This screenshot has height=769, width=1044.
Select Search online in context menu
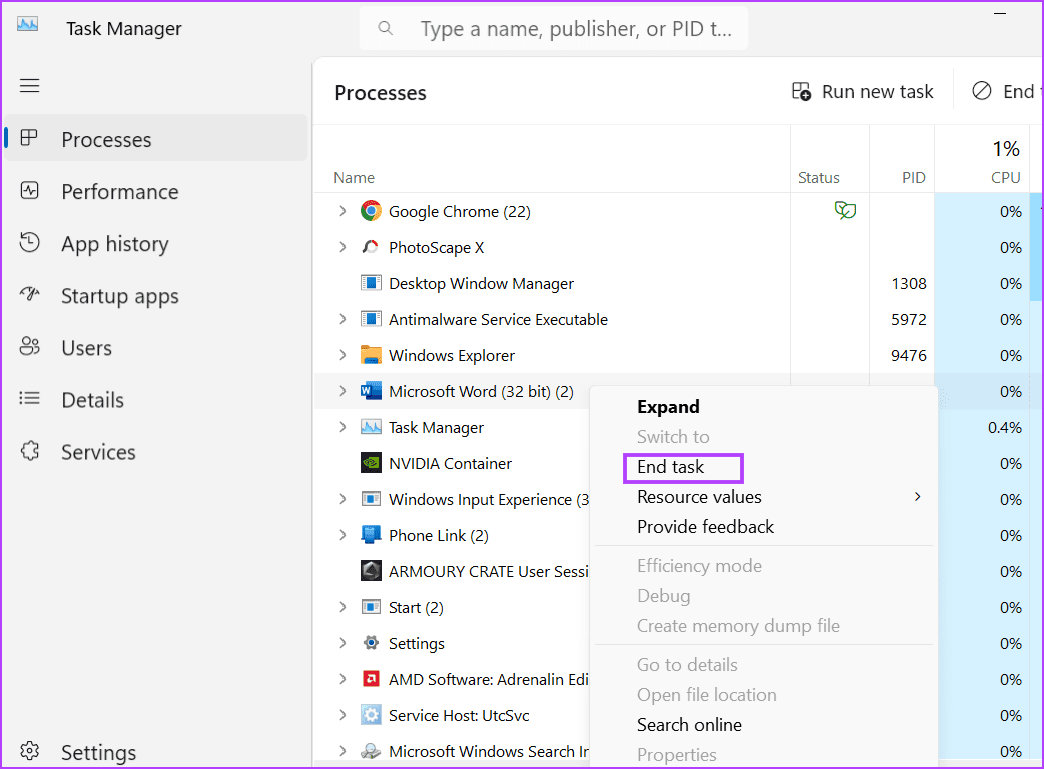[689, 724]
